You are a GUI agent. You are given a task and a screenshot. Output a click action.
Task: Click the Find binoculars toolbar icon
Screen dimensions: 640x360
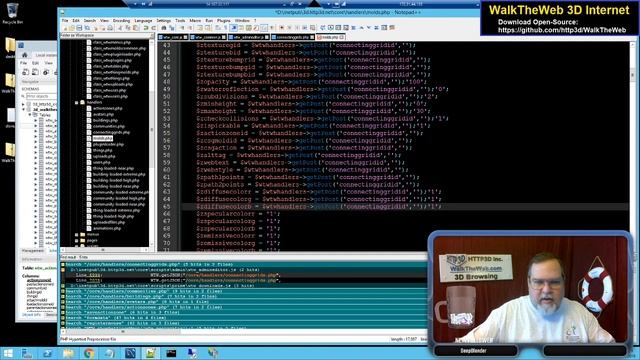tap(164, 28)
